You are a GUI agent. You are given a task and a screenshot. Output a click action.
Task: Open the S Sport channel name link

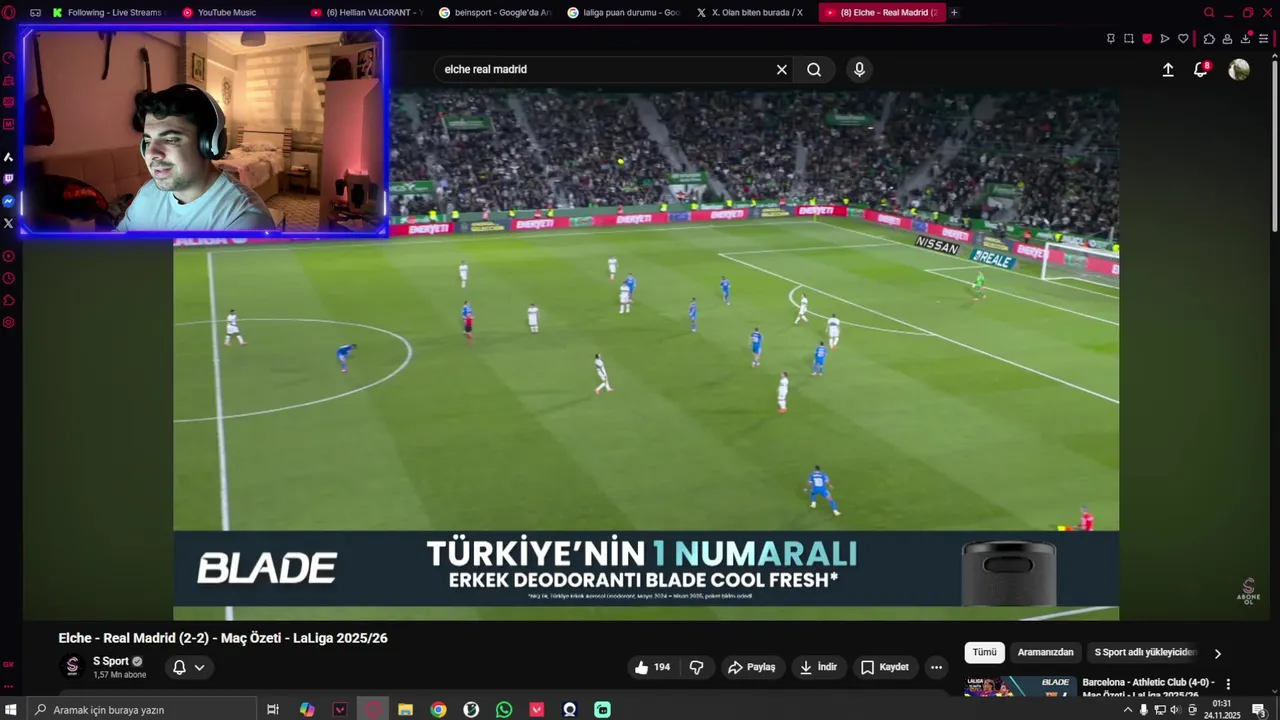[111, 661]
